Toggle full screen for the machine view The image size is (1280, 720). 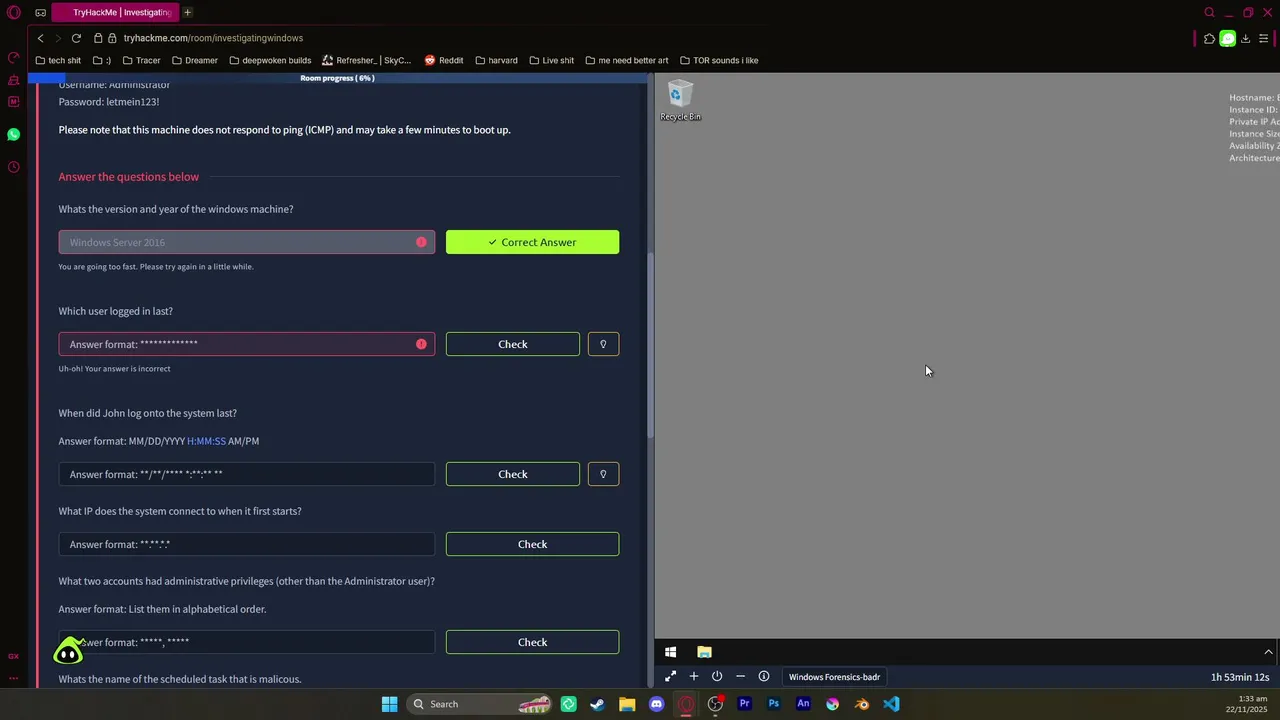(x=670, y=677)
